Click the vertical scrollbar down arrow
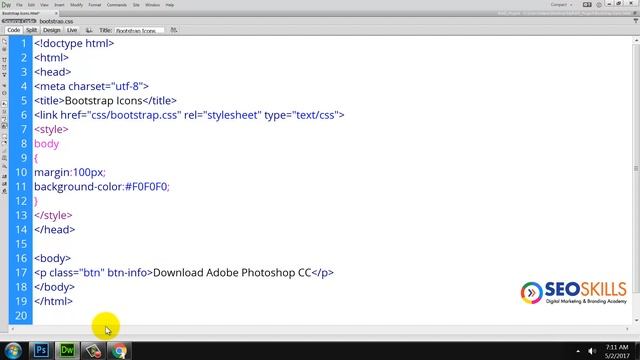 [x=636, y=320]
